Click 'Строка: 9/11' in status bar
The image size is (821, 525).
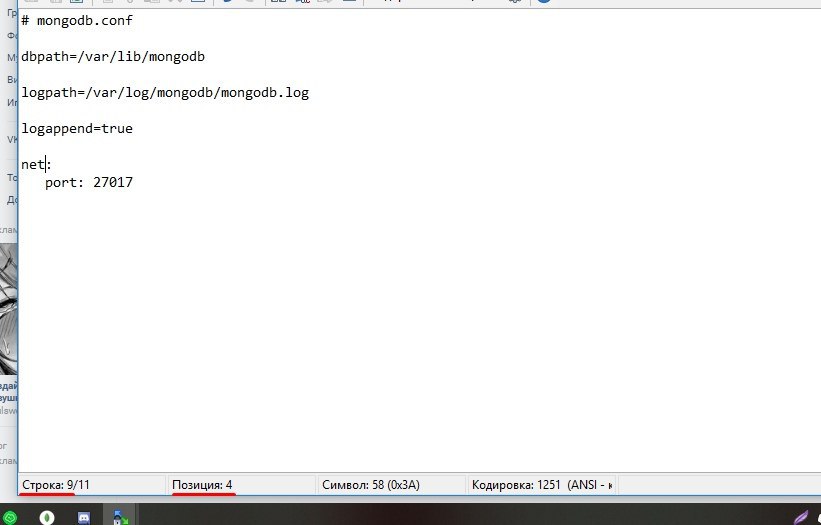[x=56, y=485]
